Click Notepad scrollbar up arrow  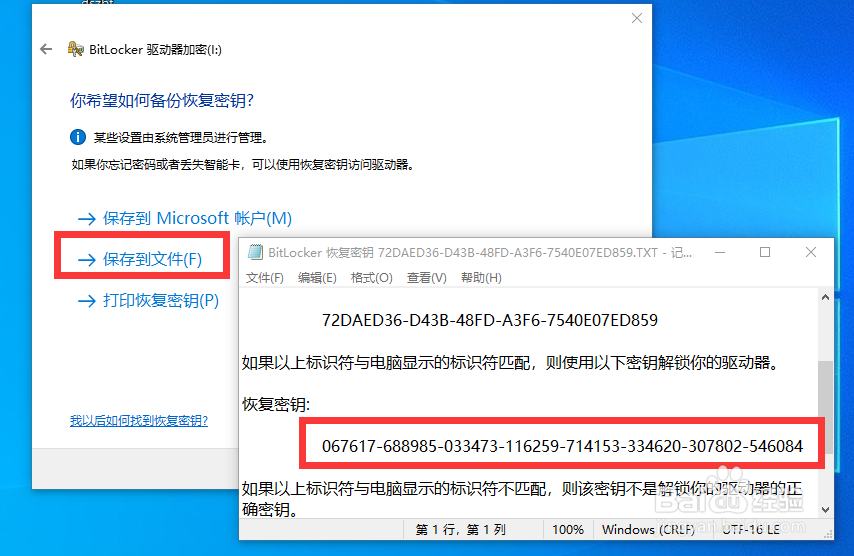coord(825,297)
